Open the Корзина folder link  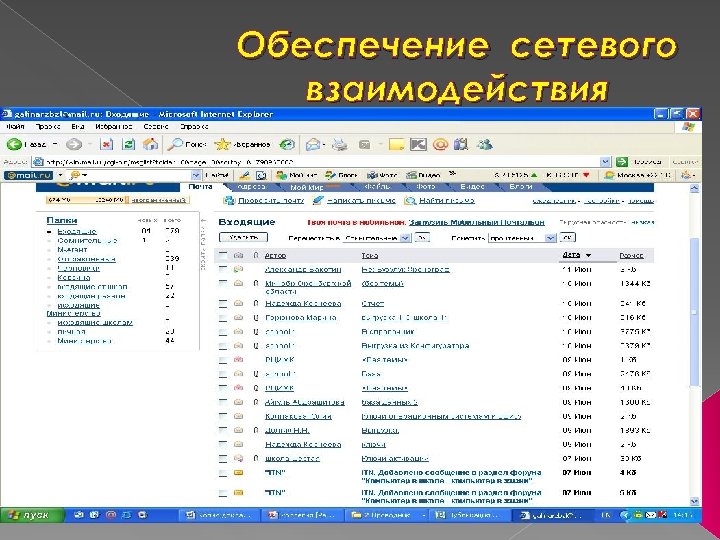click(x=73, y=277)
